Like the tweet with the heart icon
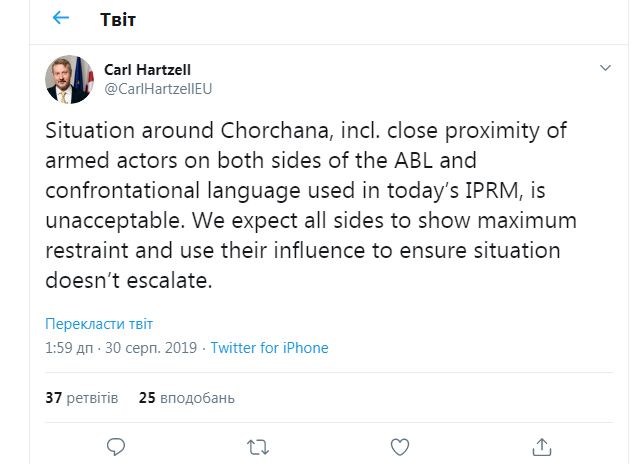 (399, 445)
